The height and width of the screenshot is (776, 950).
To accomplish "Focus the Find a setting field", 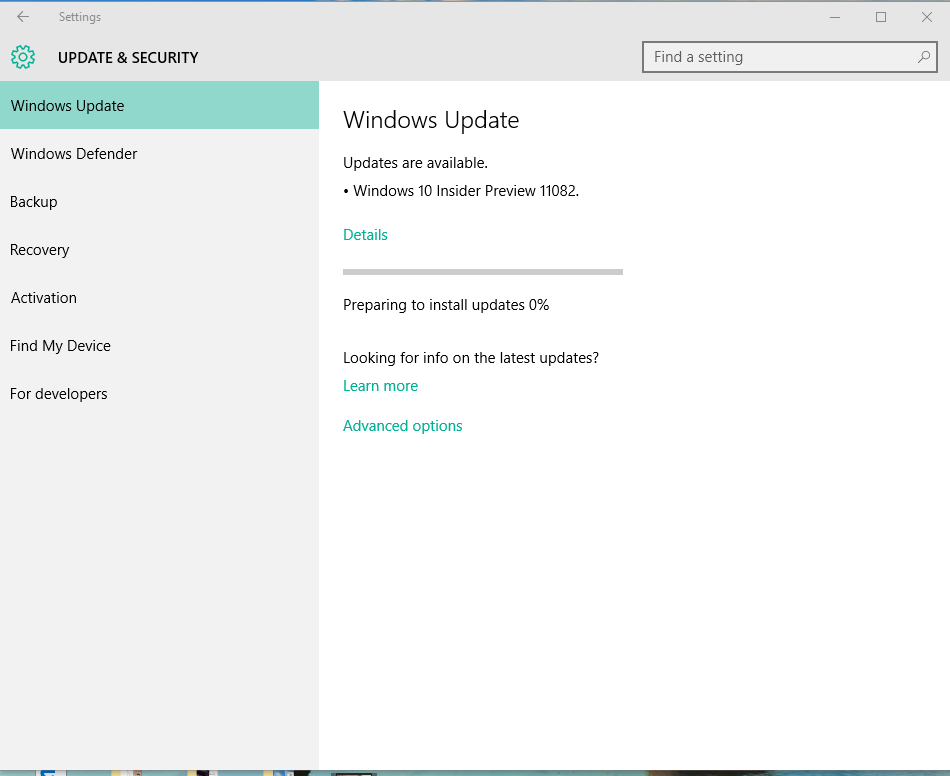I will pos(789,57).
